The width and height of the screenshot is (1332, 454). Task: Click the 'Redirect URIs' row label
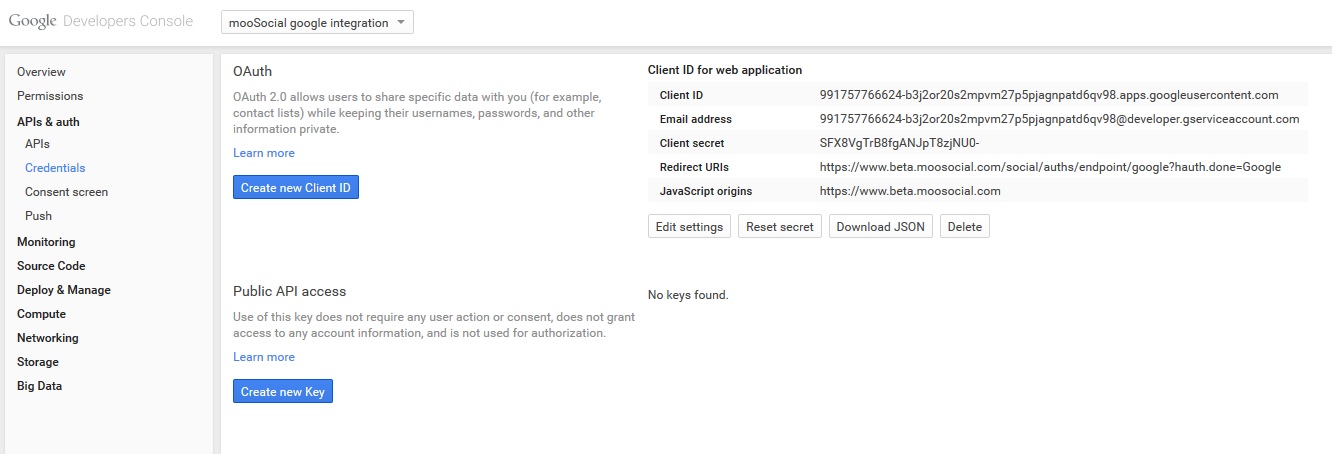click(694, 167)
